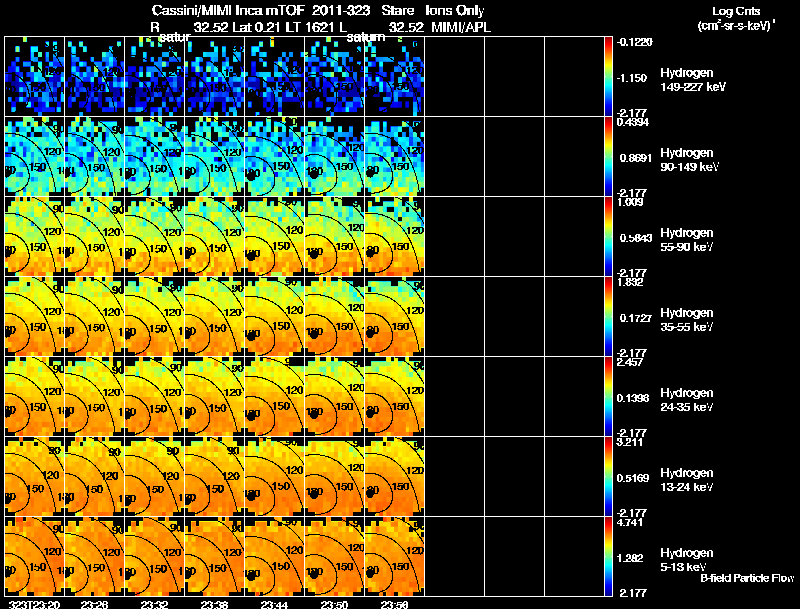
Task: Pick the 55-90 keV panel at 23:32
Action: [x=154, y=237]
